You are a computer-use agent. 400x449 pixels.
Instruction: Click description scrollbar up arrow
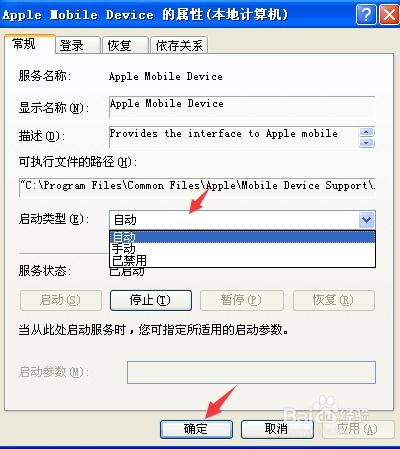[x=366, y=132]
